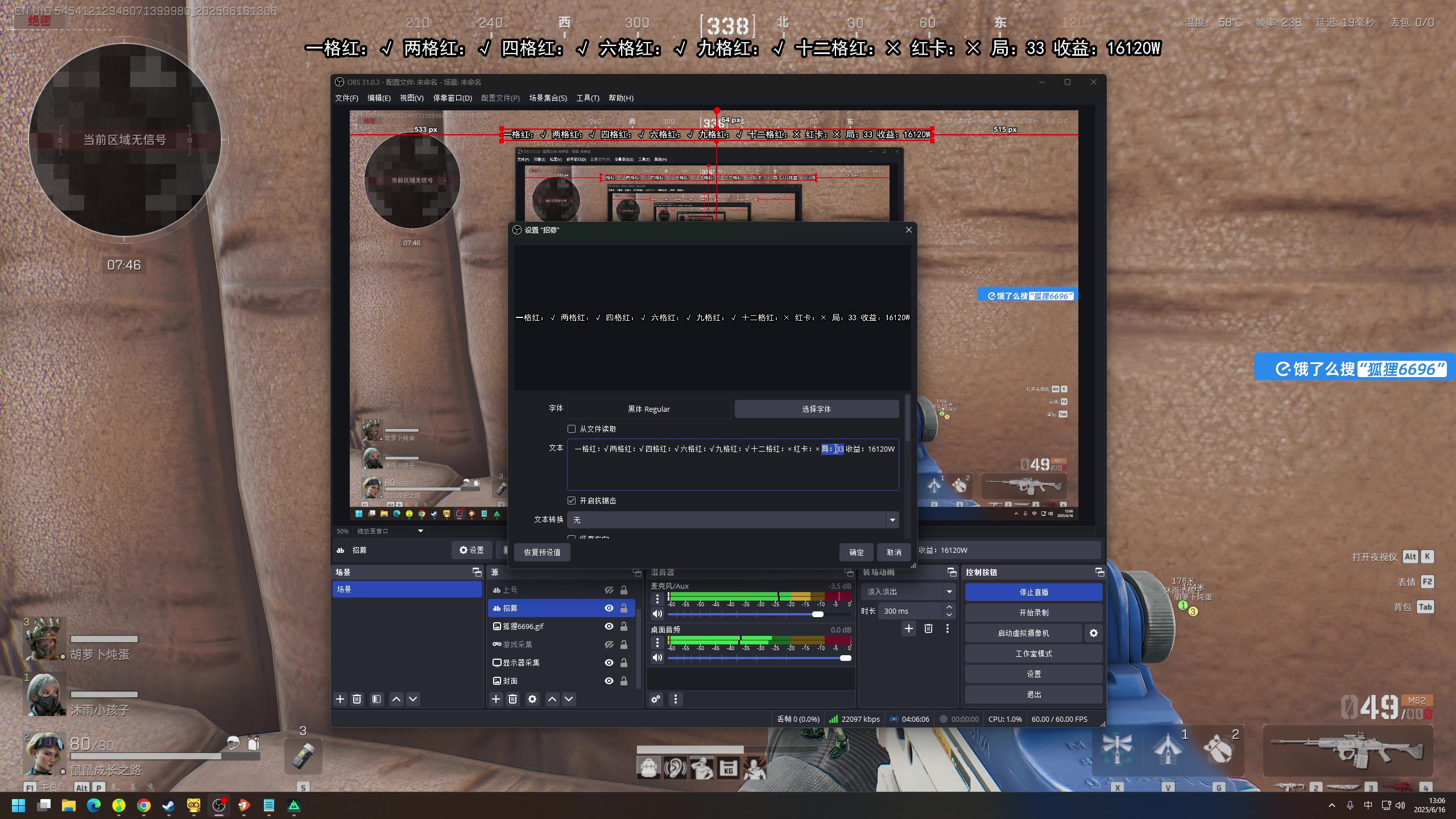Open transition three-dot properties menu
Image resolution: width=1456 pixels, height=819 pixels.
tap(948, 628)
